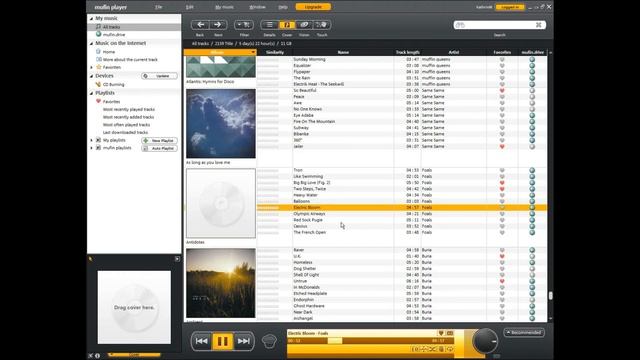This screenshot has width=640, height=360.
Task: Open the Window menu
Action: click(x=257, y=7)
